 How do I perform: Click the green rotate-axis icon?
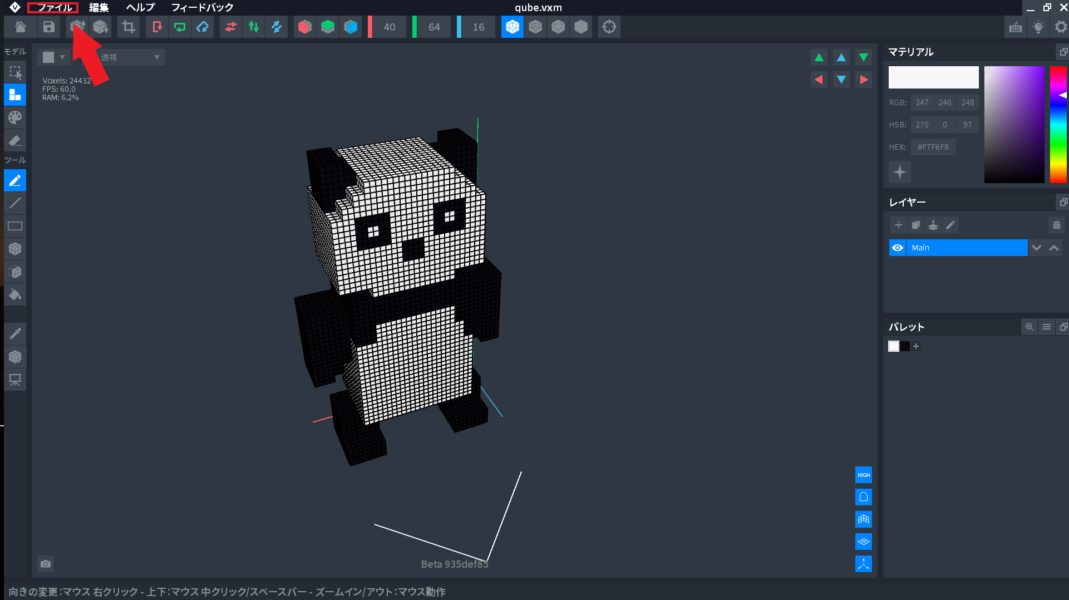click(x=180, y=27)
